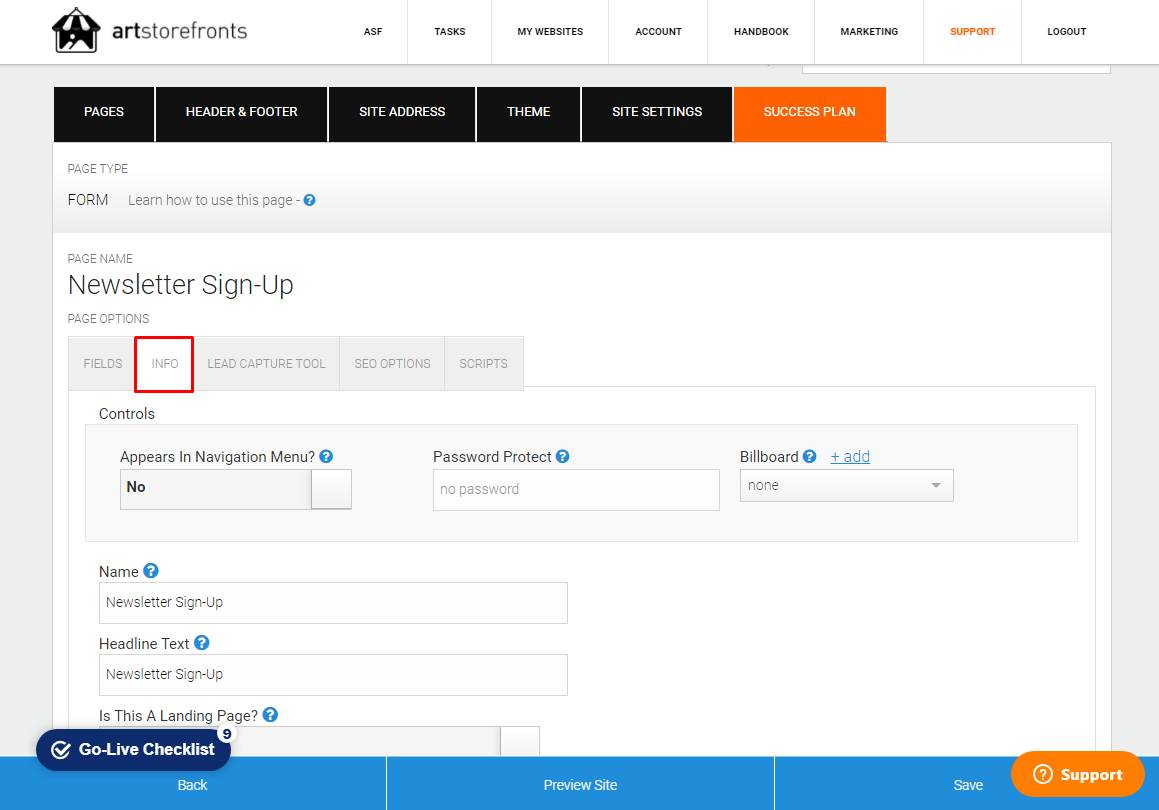The image size is (1159, 810).
Task: Open HANDBOOK in top navigation
Action: point(761,32)
